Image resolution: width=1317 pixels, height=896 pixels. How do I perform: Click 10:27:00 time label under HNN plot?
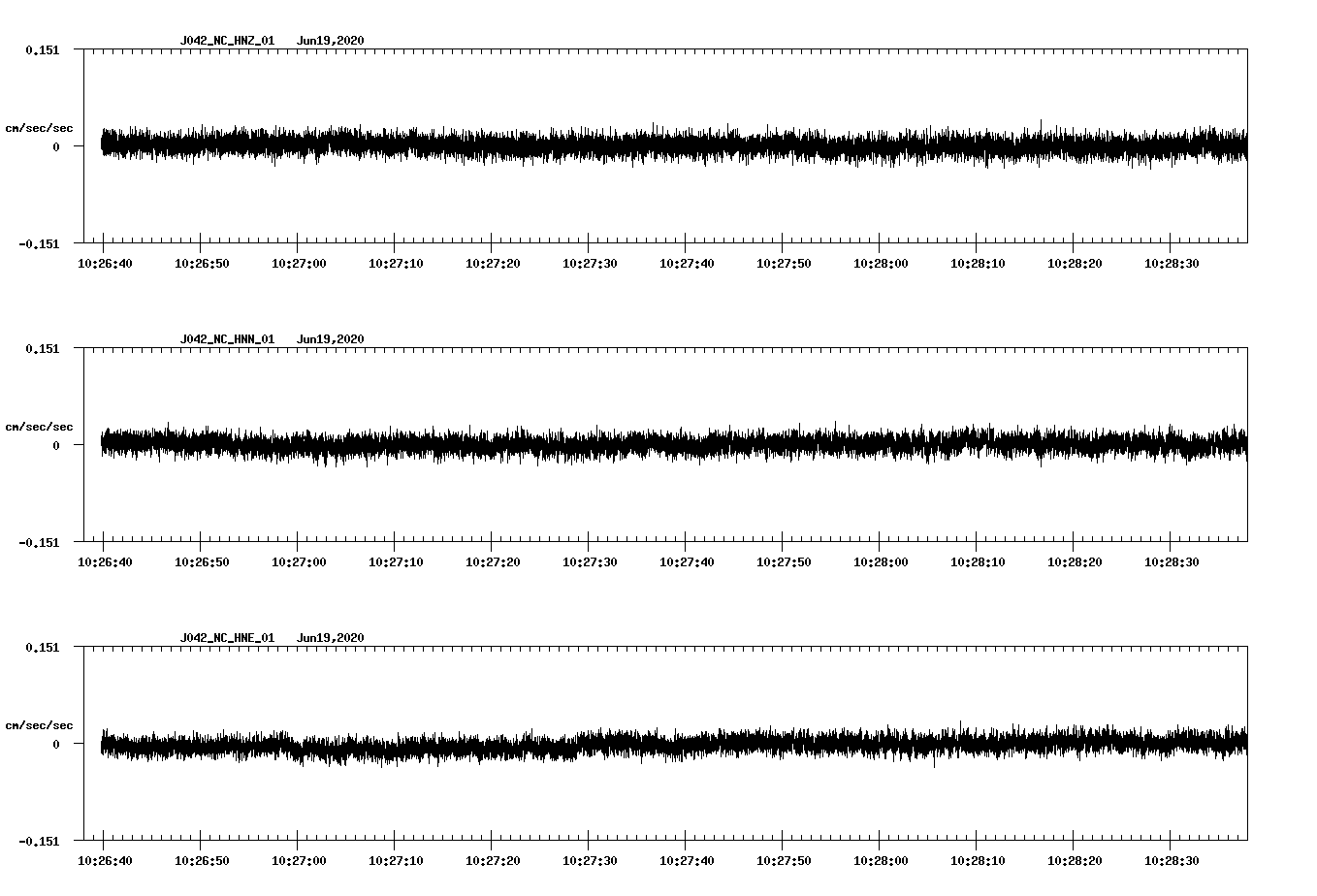299,562
